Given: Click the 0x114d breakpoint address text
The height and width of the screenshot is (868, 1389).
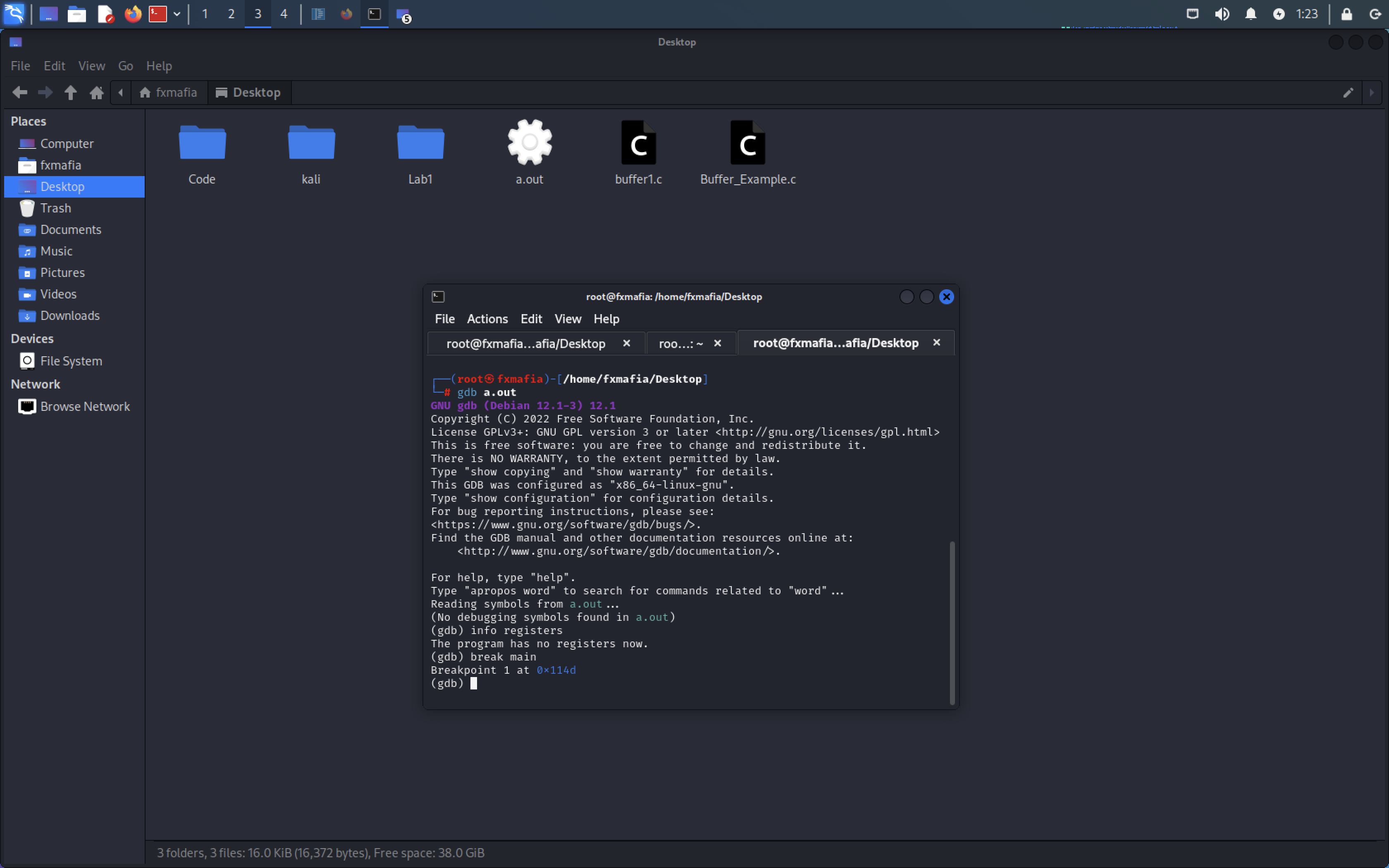Looking at the screenshot, I should [556, 670].
